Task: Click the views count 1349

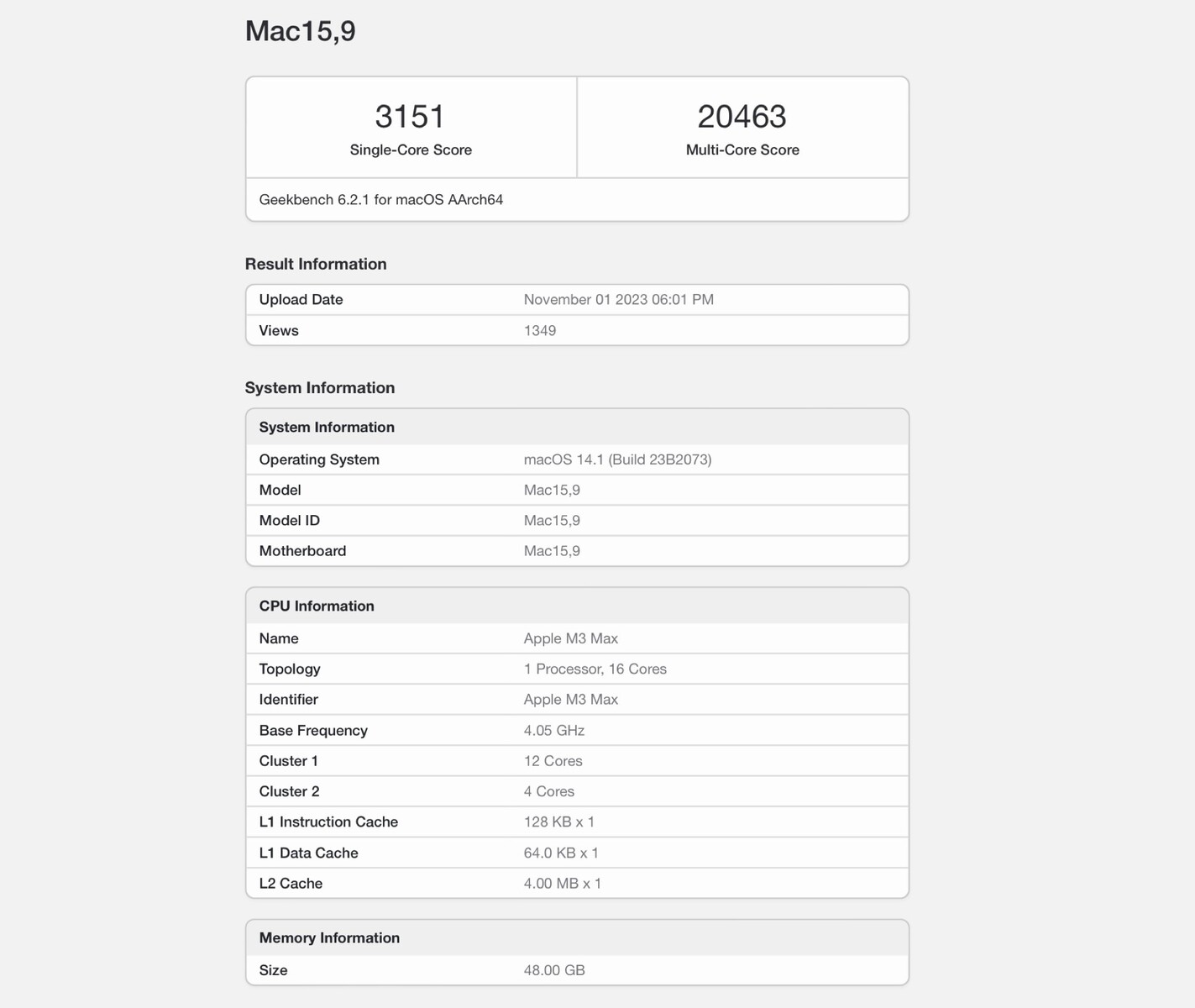Action: tap(540, 331)
